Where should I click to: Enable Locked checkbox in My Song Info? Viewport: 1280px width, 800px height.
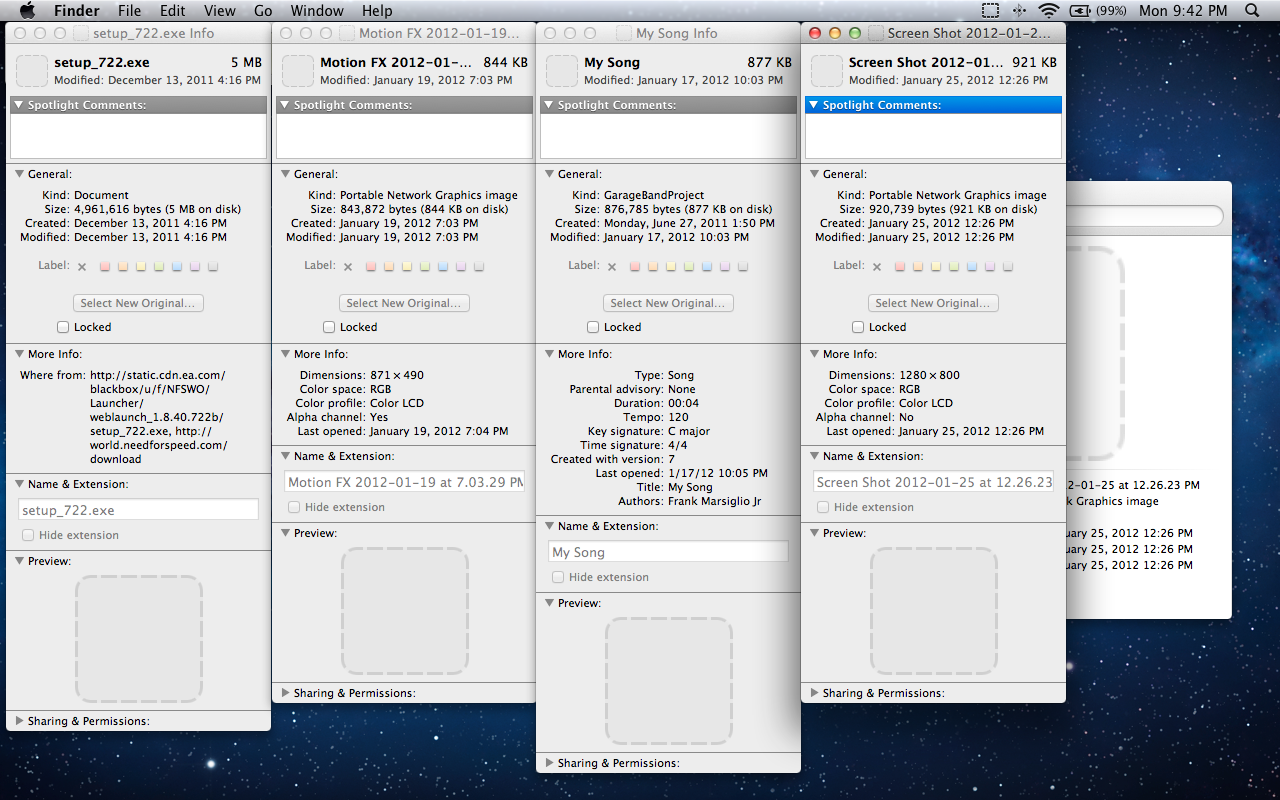tap(593, 327)
